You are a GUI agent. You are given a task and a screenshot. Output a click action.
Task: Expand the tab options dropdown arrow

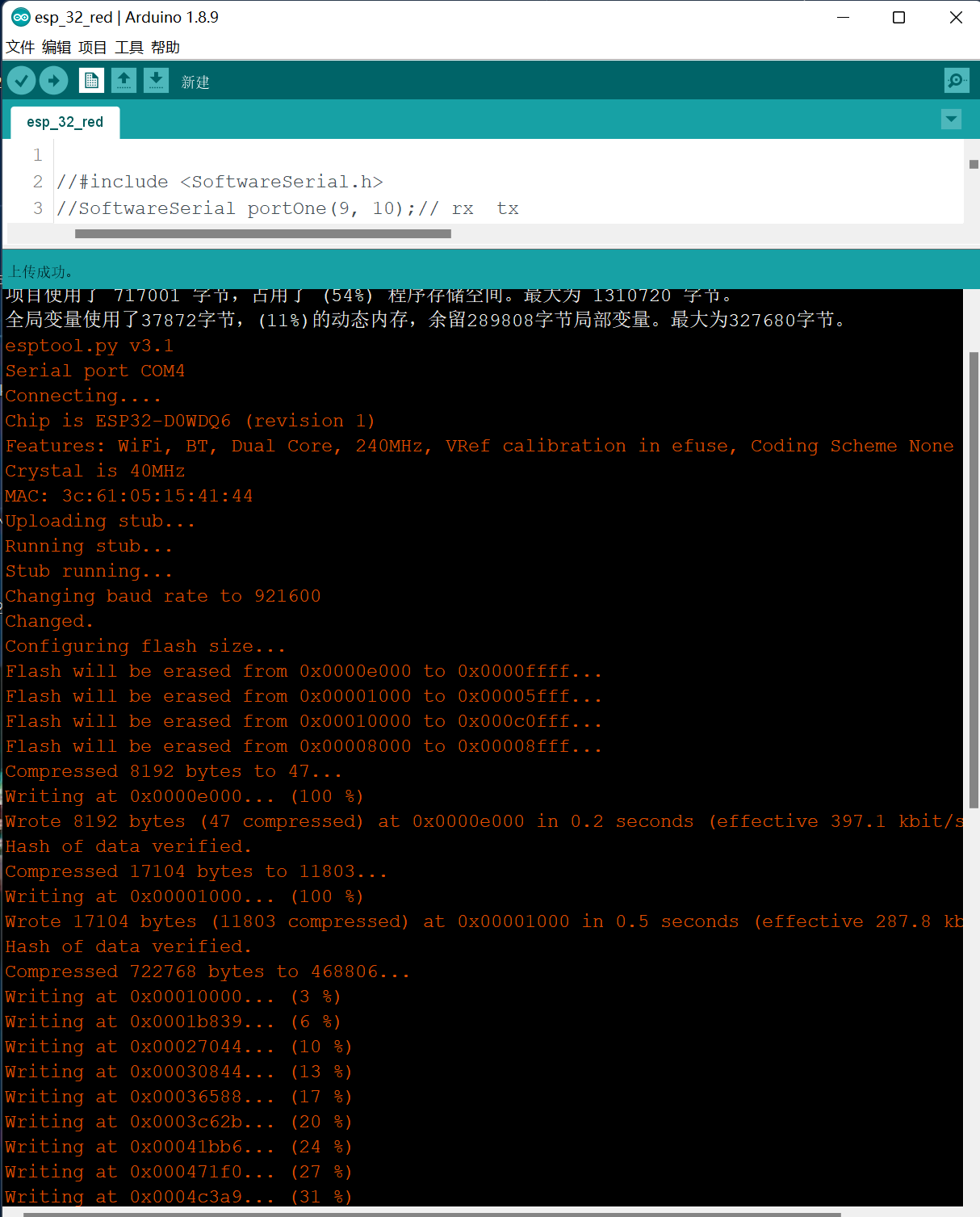click(952, 120)
